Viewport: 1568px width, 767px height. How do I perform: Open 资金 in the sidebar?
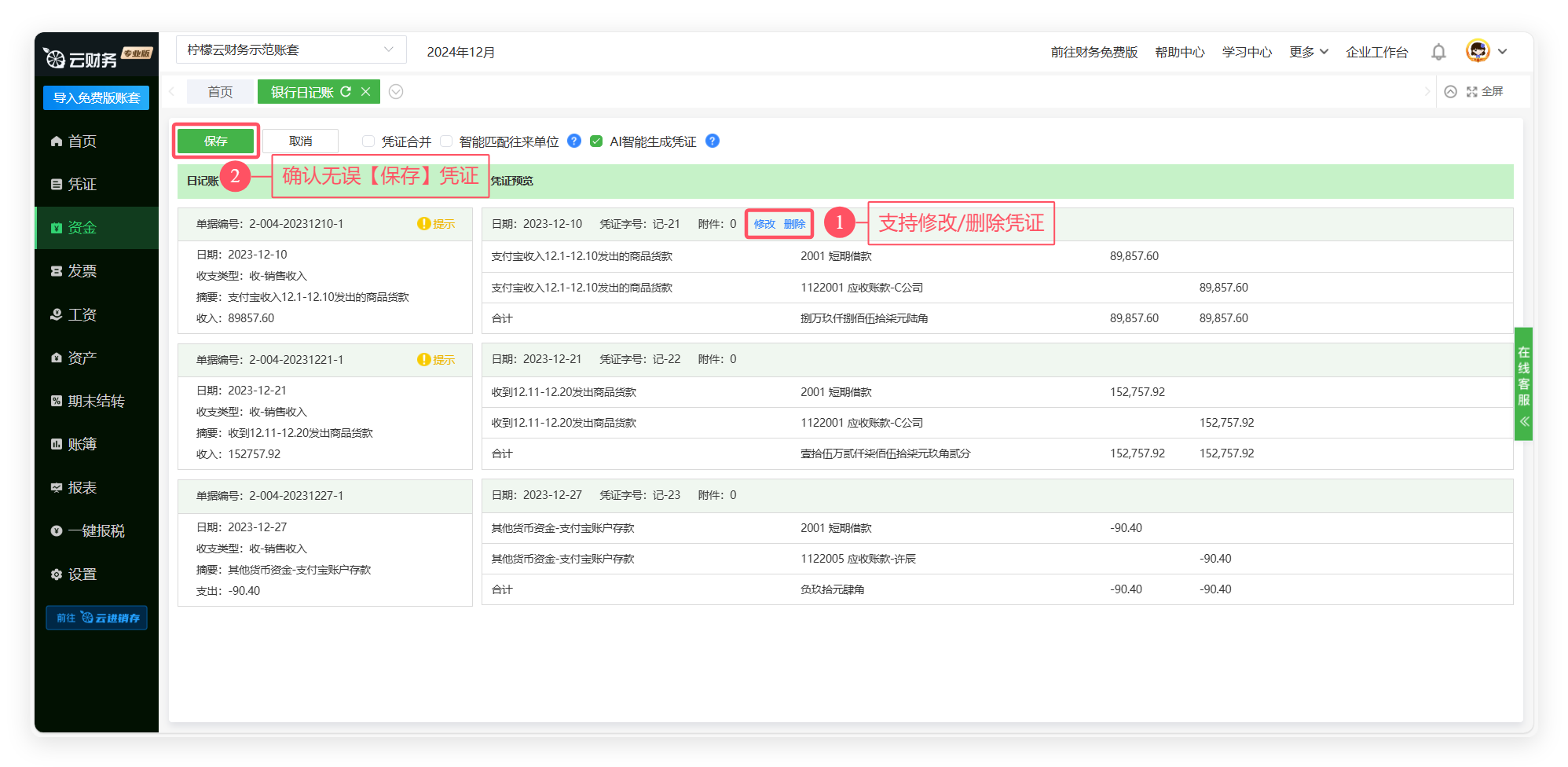coord(82,228)
